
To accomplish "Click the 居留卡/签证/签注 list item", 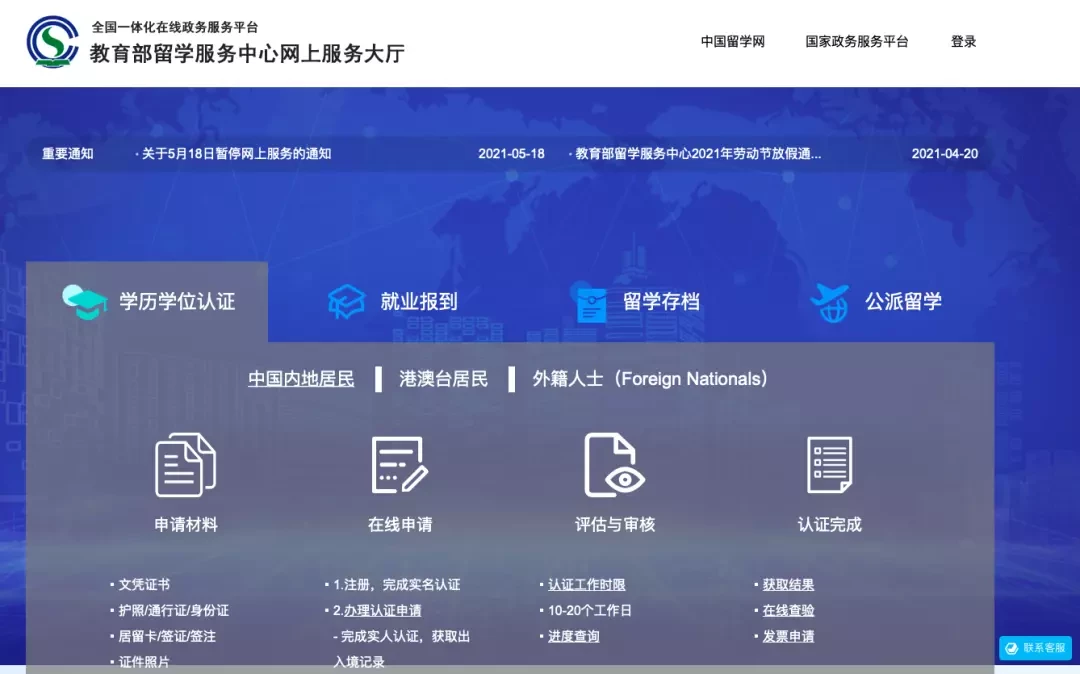I will pyautogui.click(x=167, y=637).
